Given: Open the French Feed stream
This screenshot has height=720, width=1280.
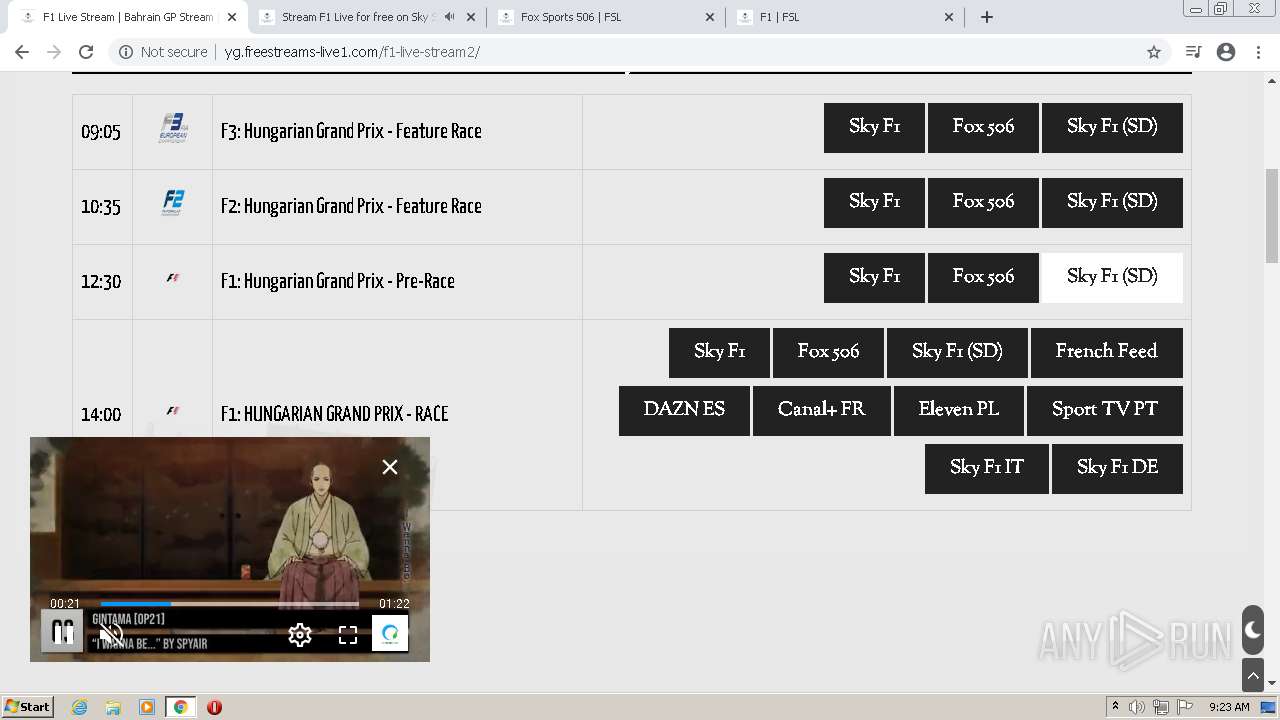Looking at the screenshot, I should click(x=1106, y=352).
